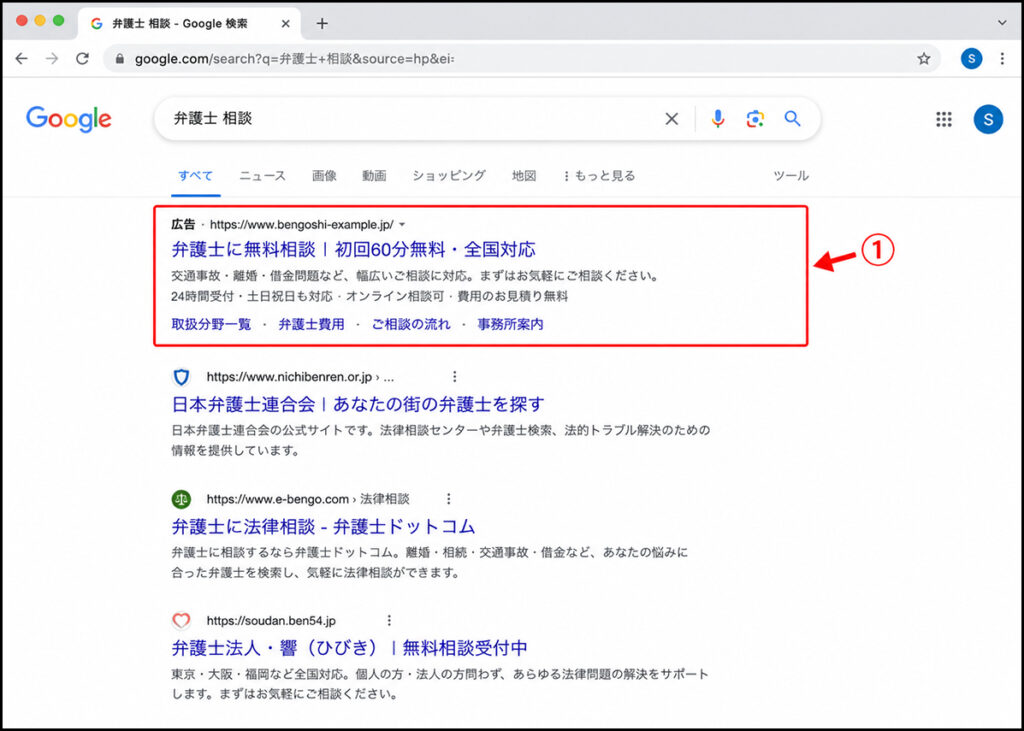Submit search with magnifying glass icon

click(792, 119)
